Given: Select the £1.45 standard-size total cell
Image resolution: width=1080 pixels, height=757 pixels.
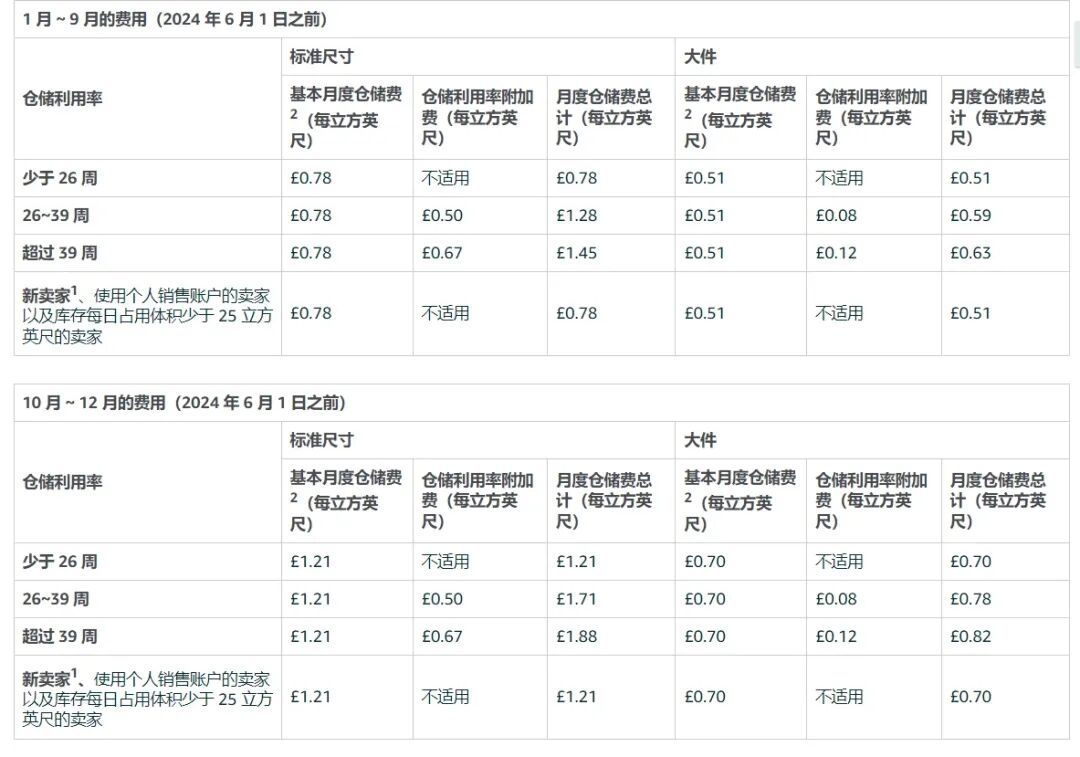Looking at the screenshot, I should coord(577,253).
